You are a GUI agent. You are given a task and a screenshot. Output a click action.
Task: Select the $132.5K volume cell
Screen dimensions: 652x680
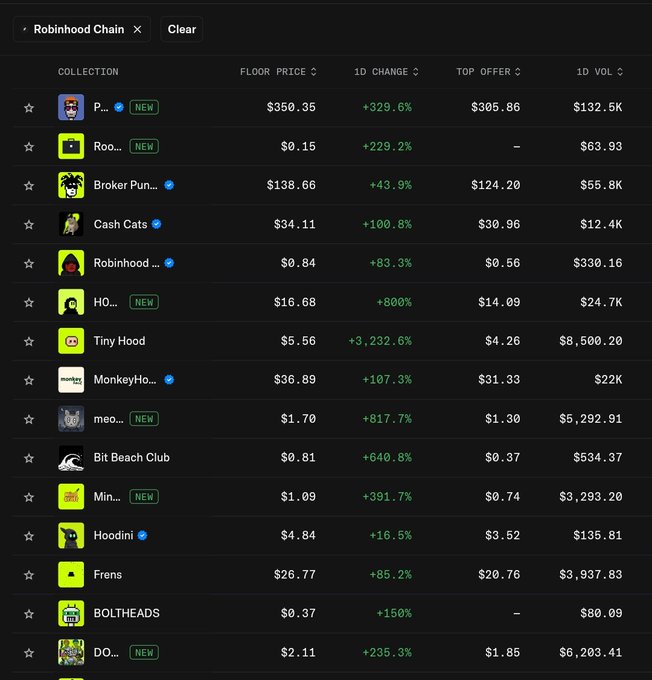click(x=597, y=107)
